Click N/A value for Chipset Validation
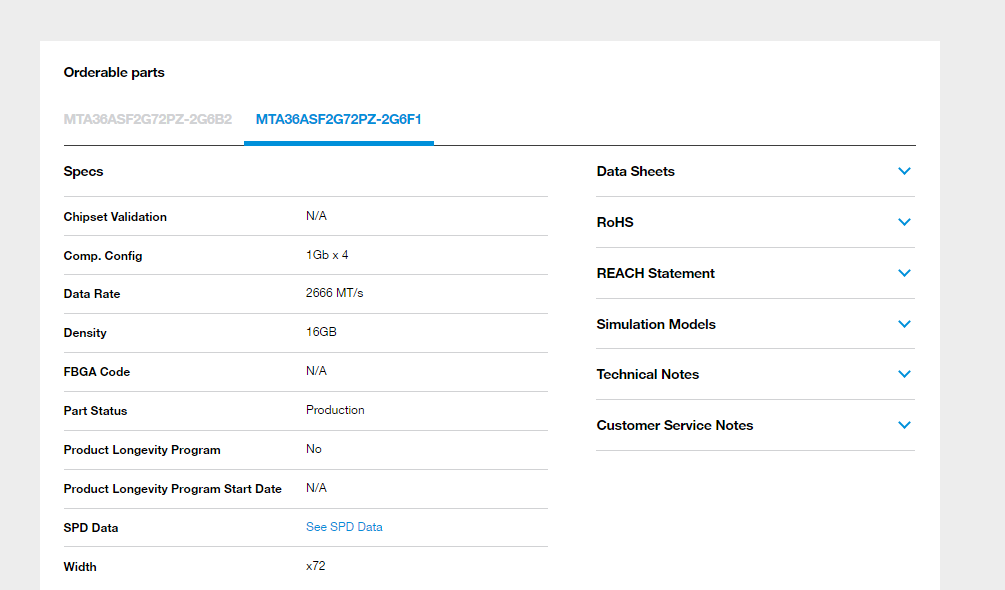The width and height of the screenshot is (1005, 590). click(x=316, y=216)
